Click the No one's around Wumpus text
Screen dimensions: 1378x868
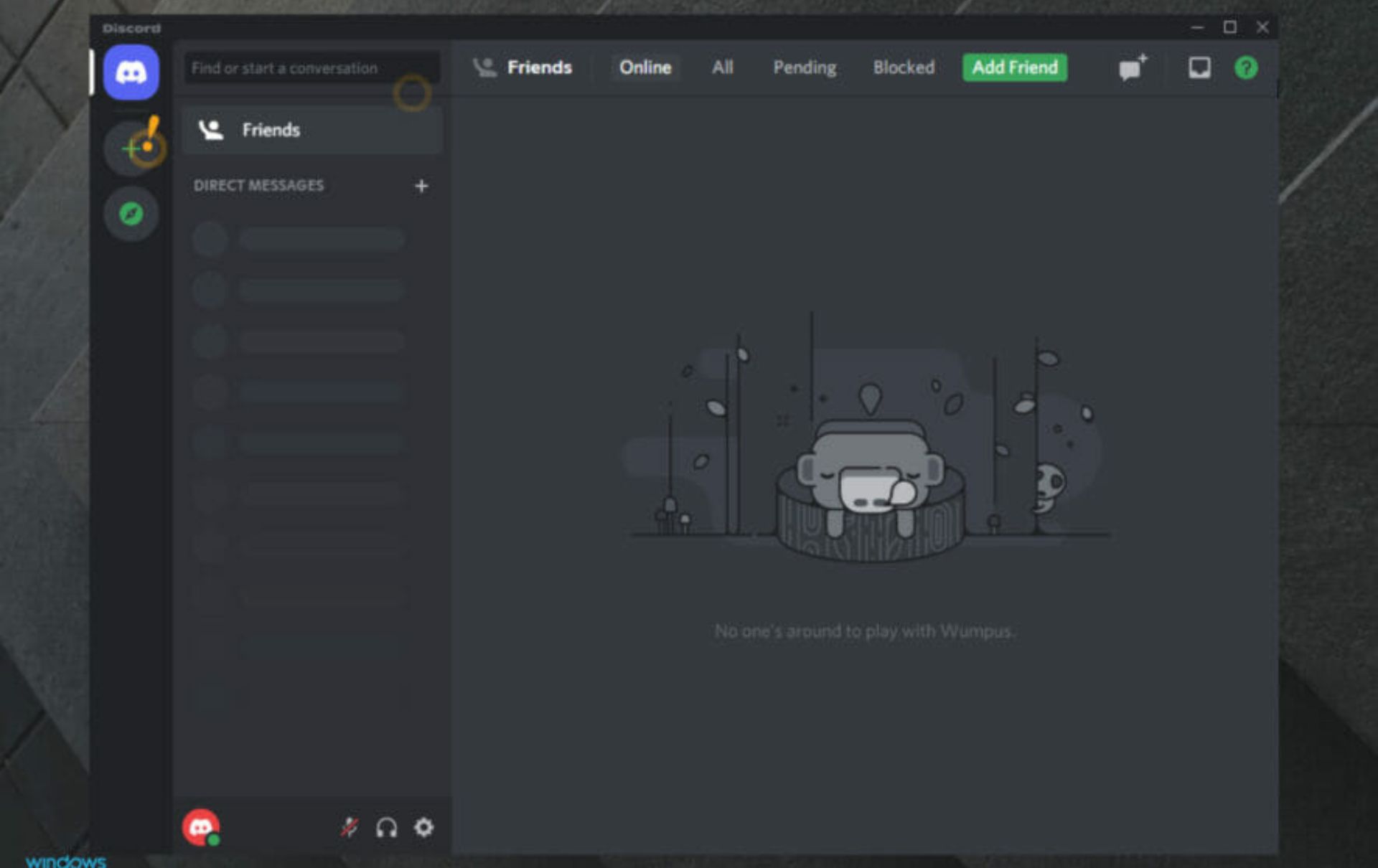[864, 631]
